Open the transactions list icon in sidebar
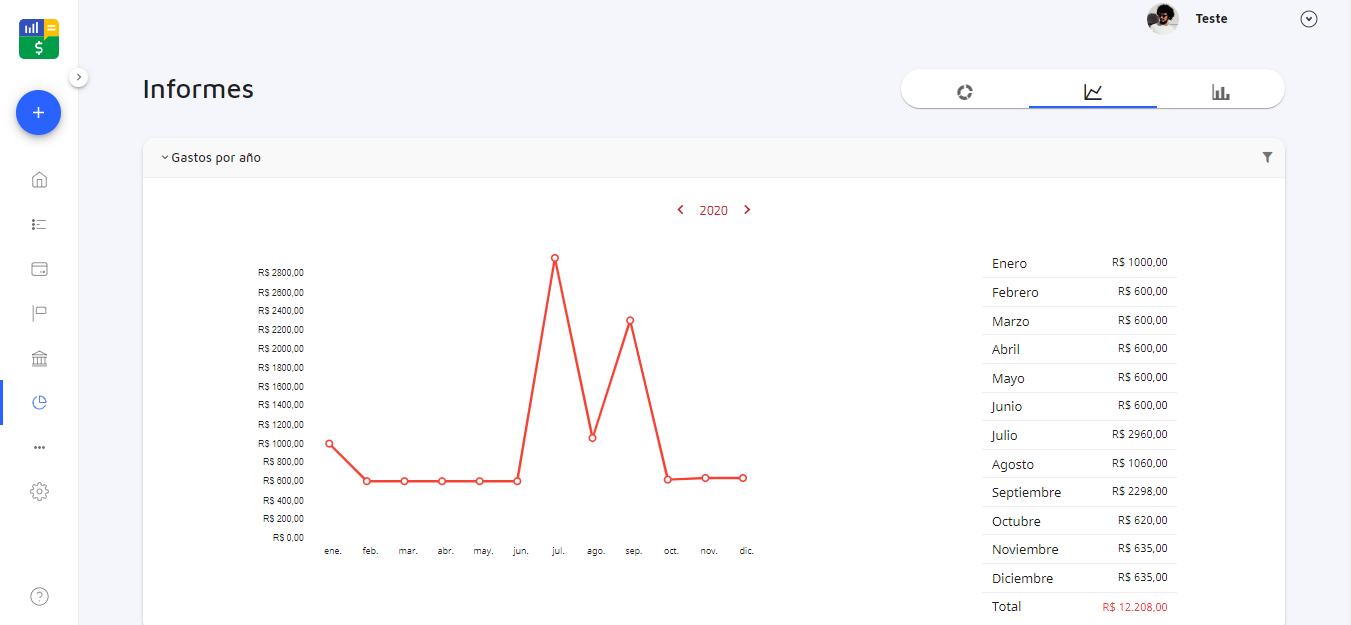1351x625 pixels. click(x=39, y=225)
